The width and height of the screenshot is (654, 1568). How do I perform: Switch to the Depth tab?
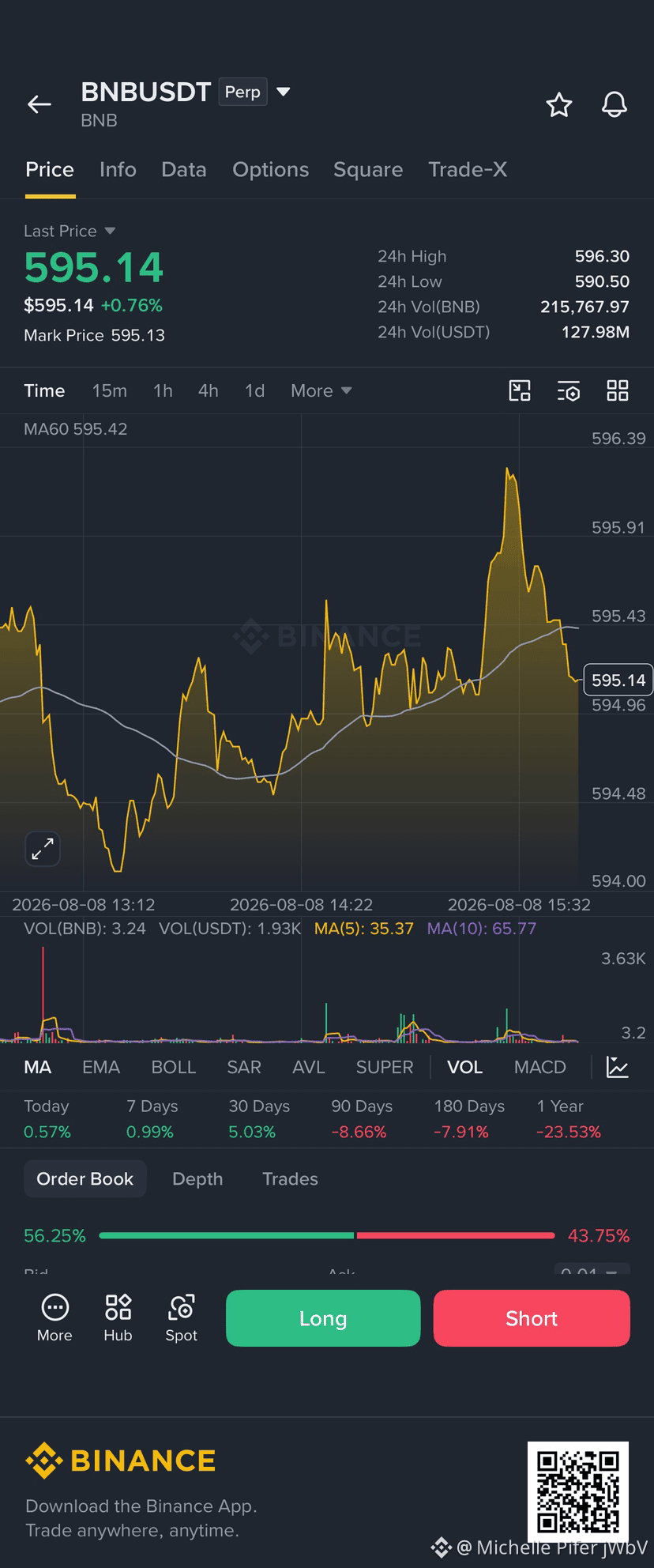click(197, 1178)
